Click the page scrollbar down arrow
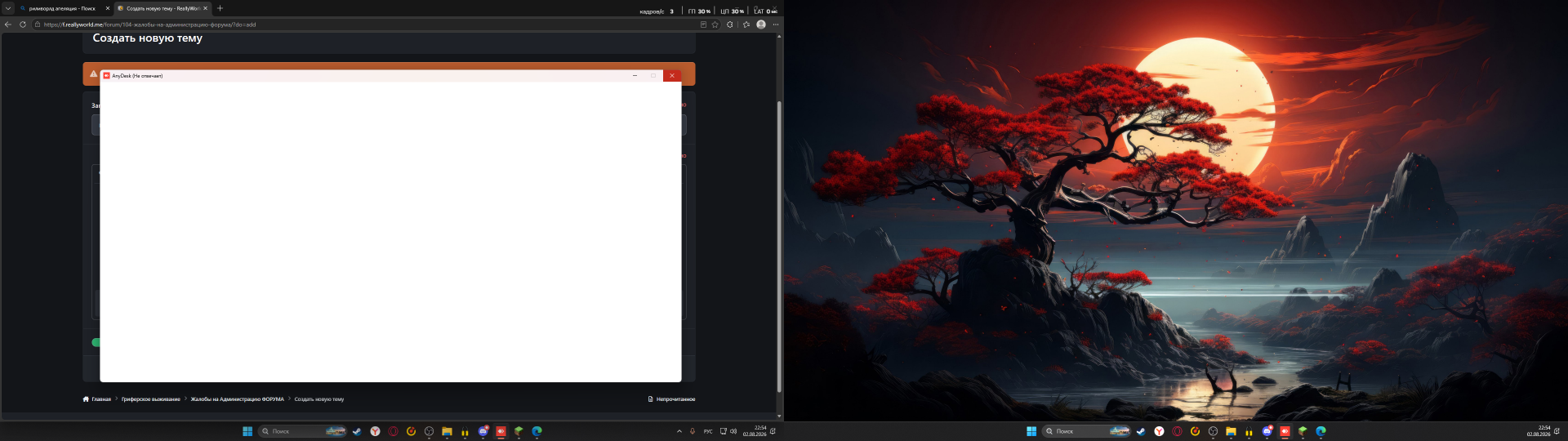This screenshot has width=1568, height=441. point(779,416)
